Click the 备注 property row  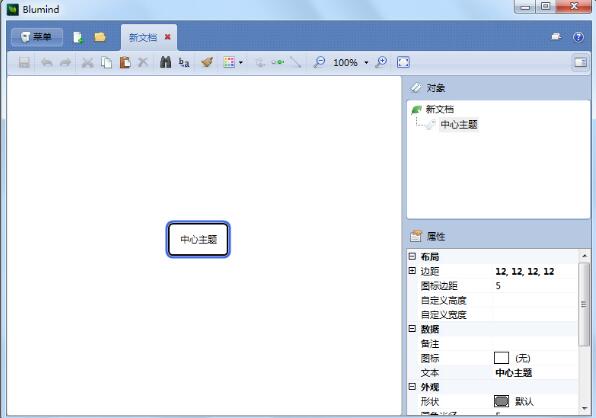[493, 344]
